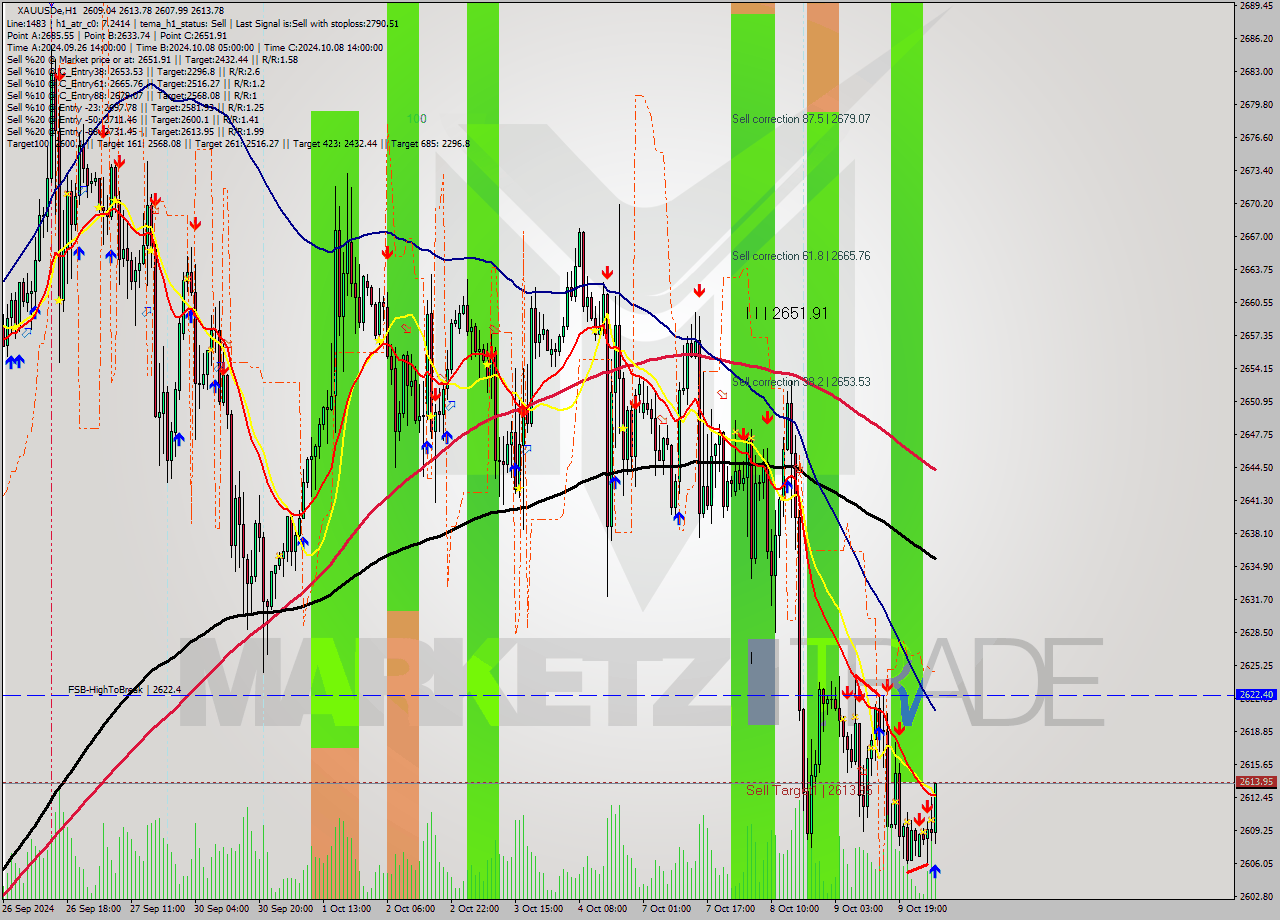1280x920 pixels.
Task: Click the 2663.75 price scale label
Action: [1256, 269]
